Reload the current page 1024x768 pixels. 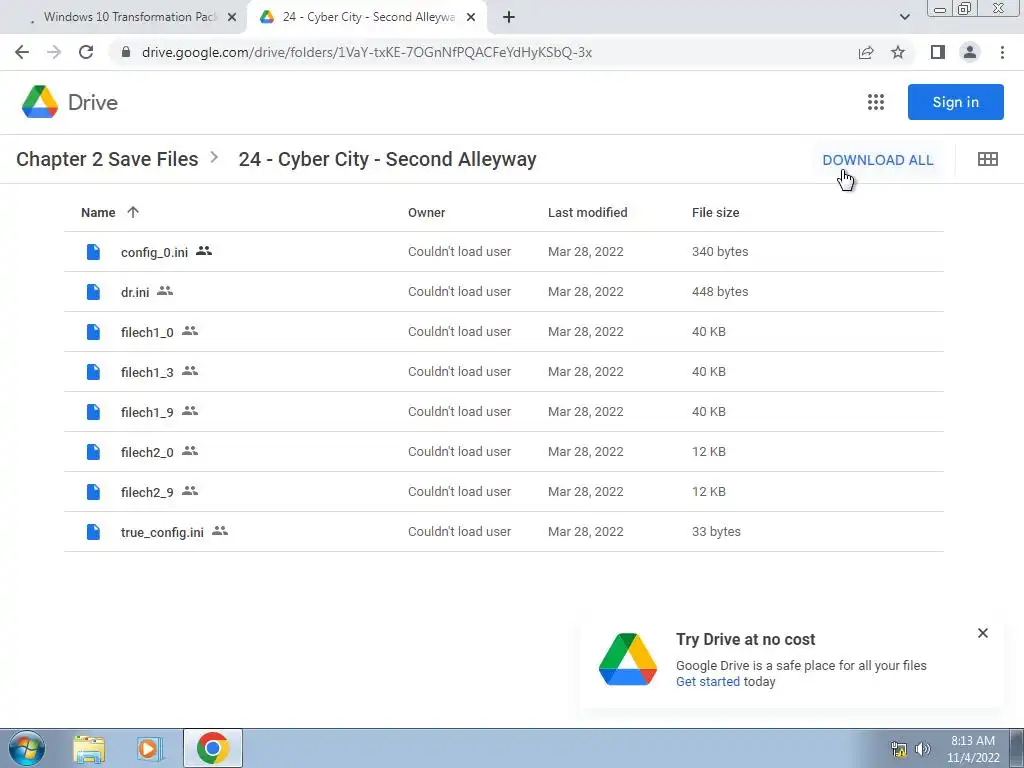[x=86, y=52]
